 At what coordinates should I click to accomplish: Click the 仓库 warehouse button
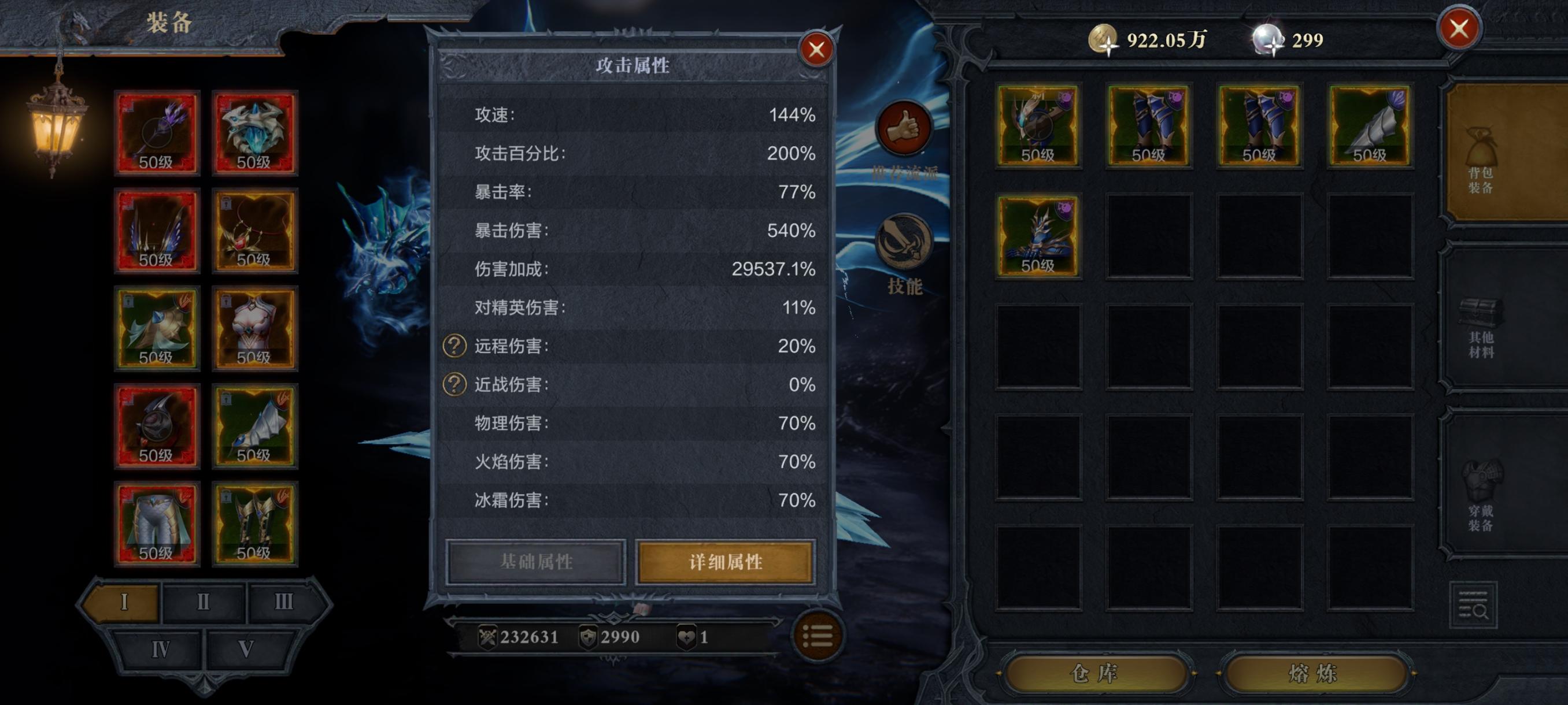click(x=1096, y=673)
